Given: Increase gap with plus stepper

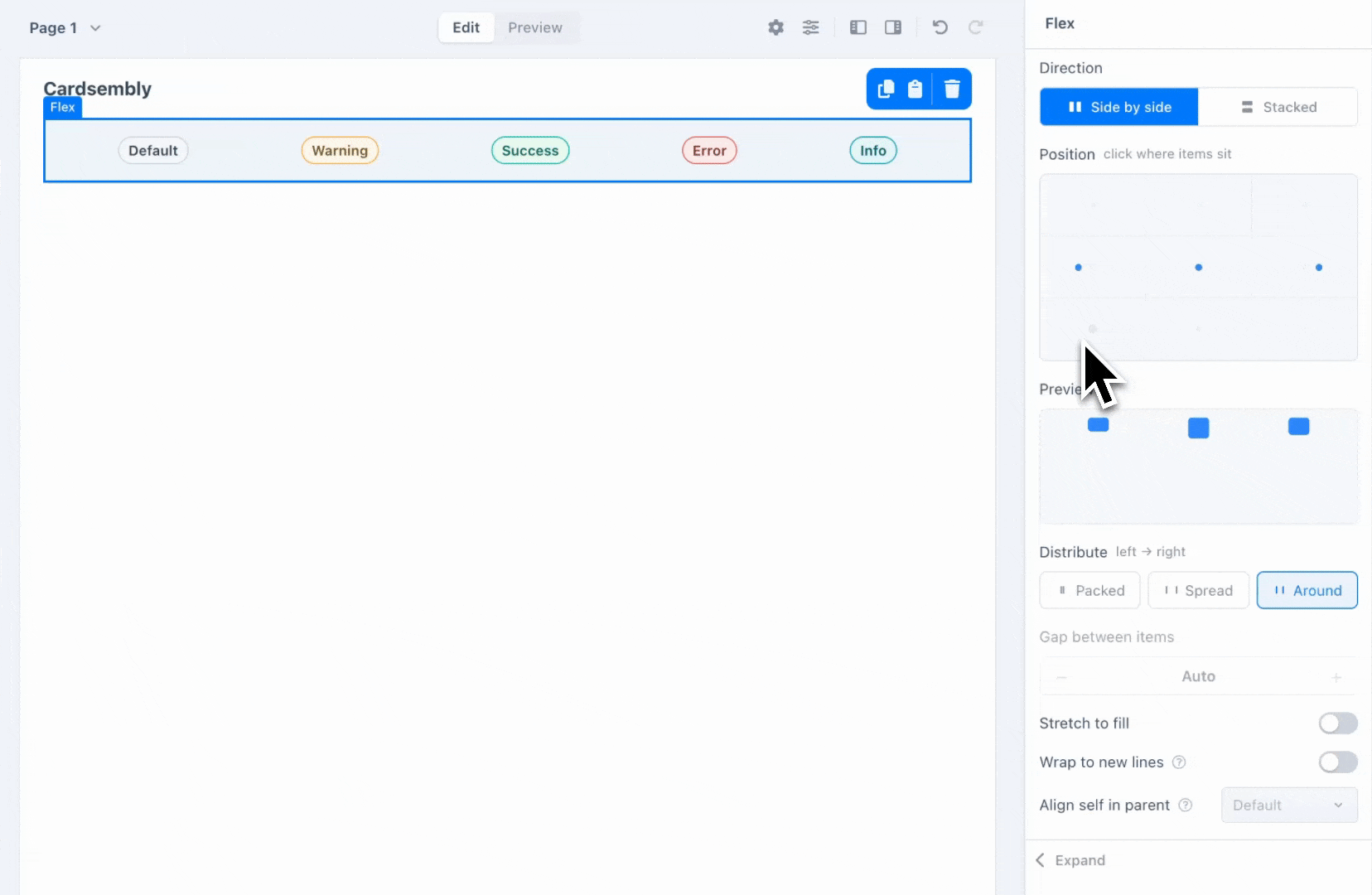Looking at the screenshot, I should (1336, 677).
